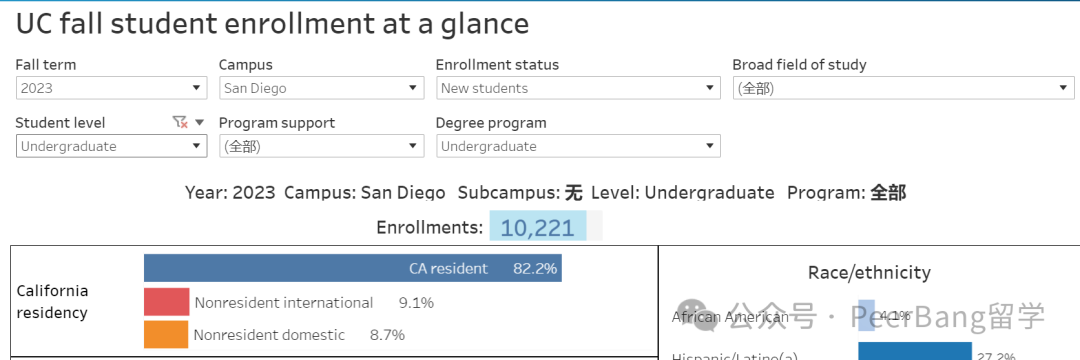Open the Student level options caret
The width and height of the screenshot is (1080, 360).
(200, 123)
